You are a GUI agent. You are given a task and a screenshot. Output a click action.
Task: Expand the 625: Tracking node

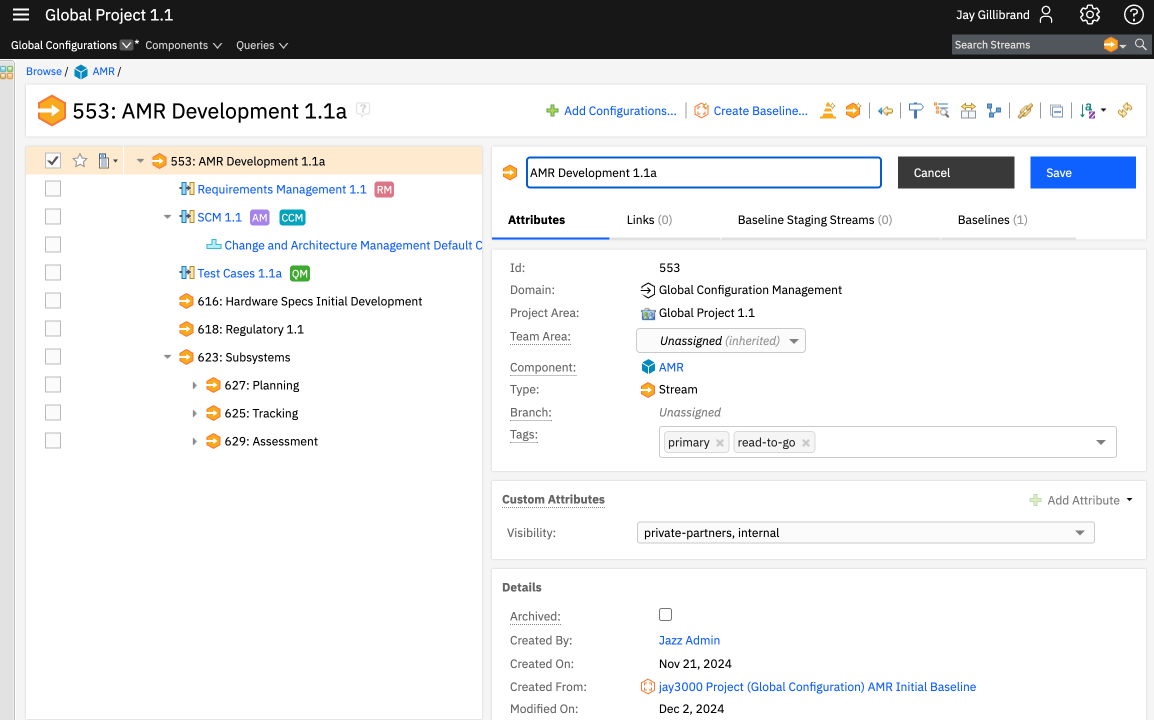click(x=194, y=413)
